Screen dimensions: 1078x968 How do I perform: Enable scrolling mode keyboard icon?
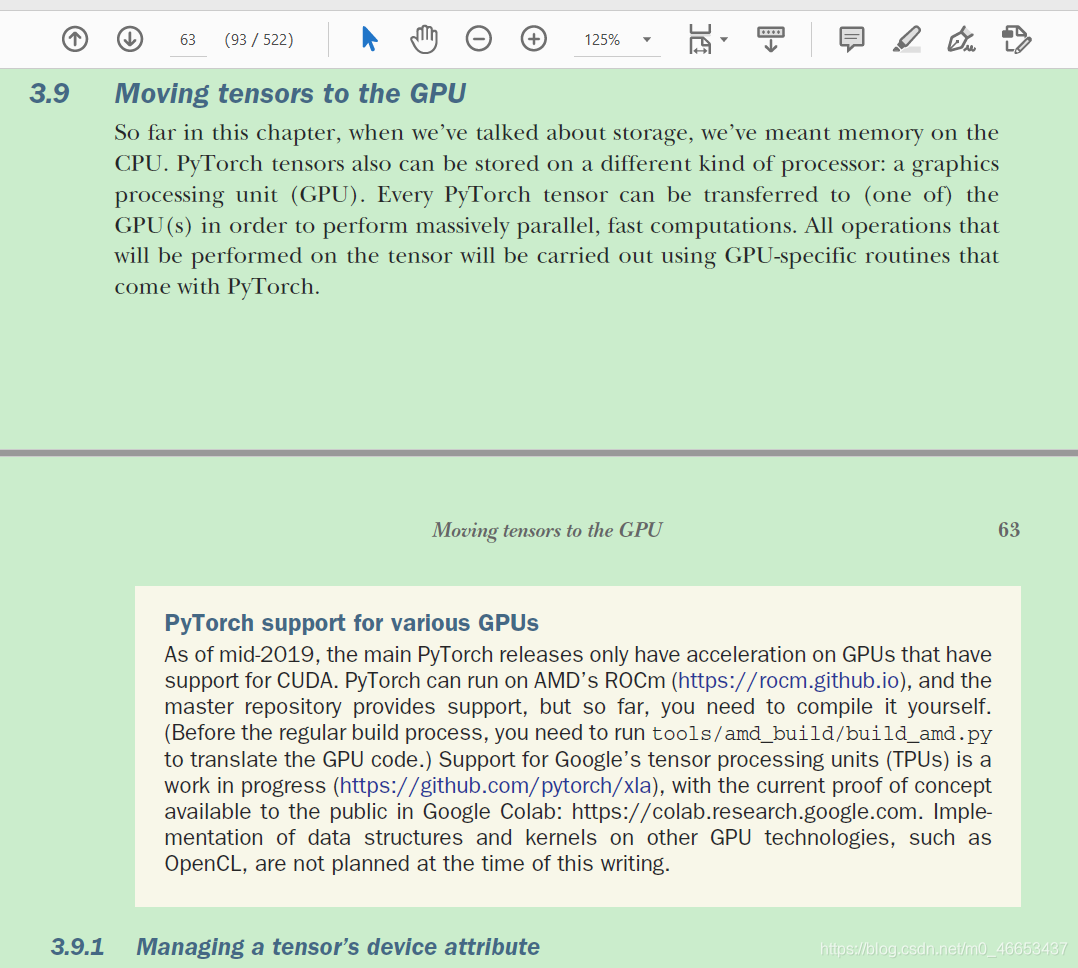pos(771,39)
